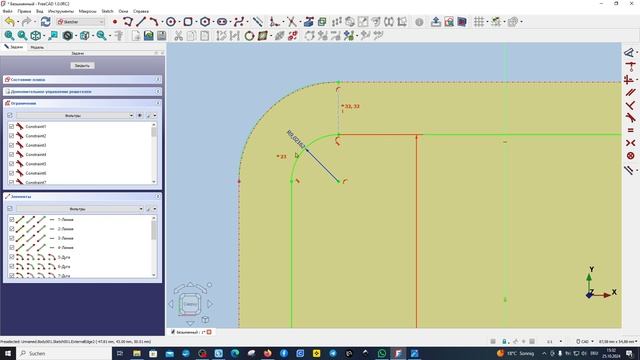Toggle the Constraint5 checkbox
This screenshot has height=360, width=640.
[x=11, y=164]
